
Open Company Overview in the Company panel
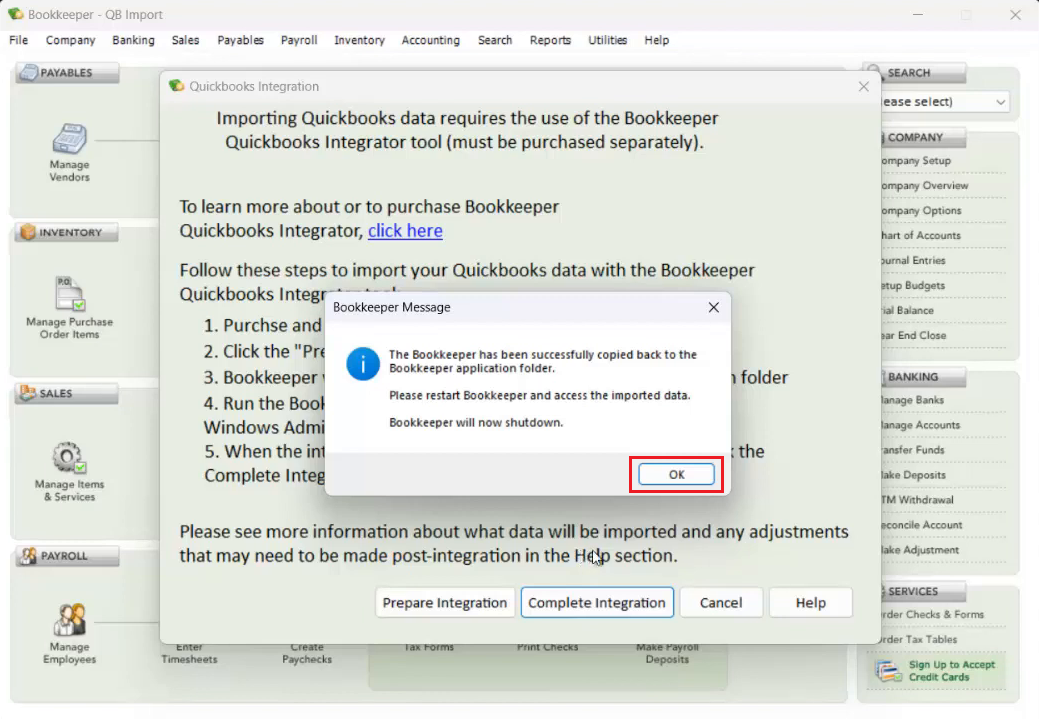[924, 186]
